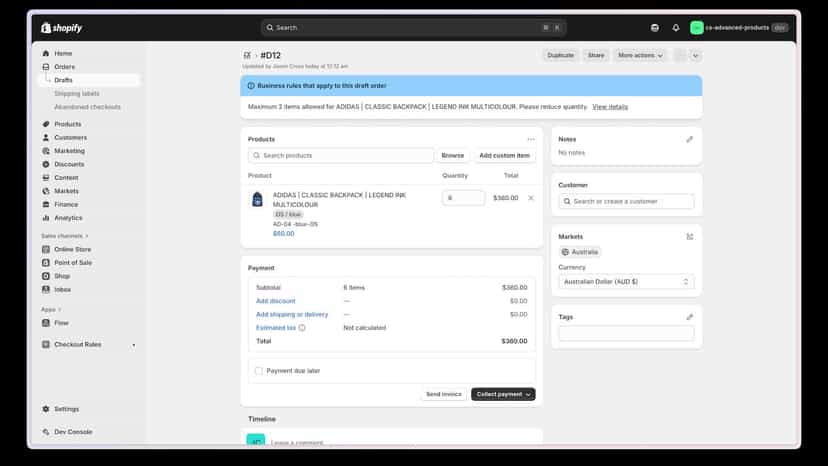Open the Markets edit icon
The width and height of the screenshot is (828, 466).
point(690,237)
